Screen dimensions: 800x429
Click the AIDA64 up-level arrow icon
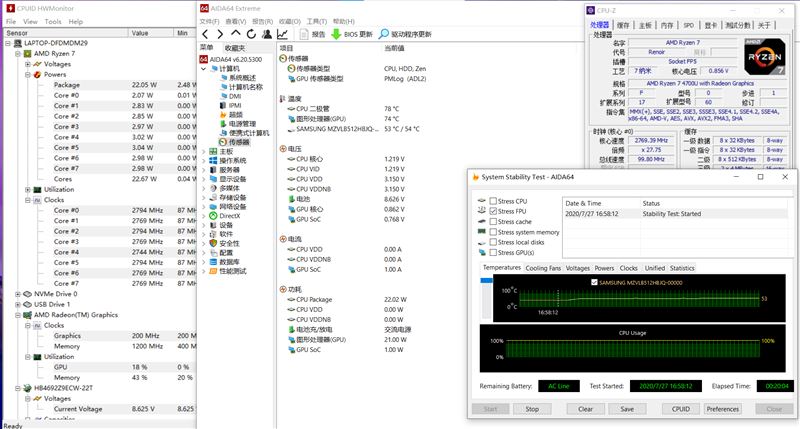click(235, 34)
